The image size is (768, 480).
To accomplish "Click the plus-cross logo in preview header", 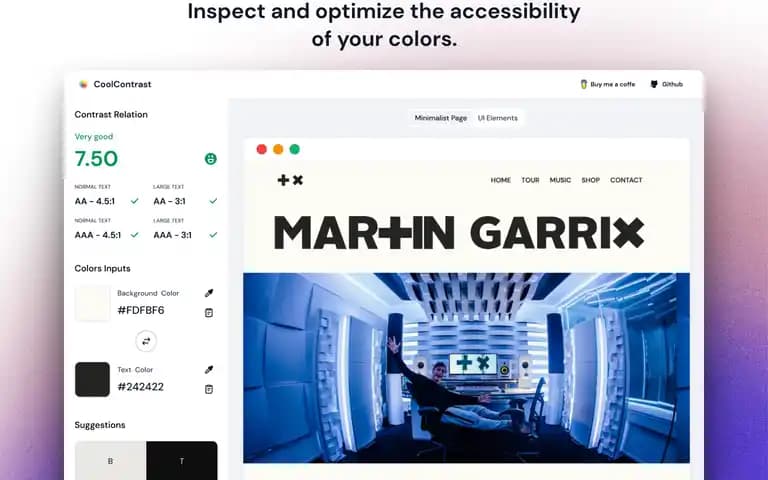I will pos(290,180).
